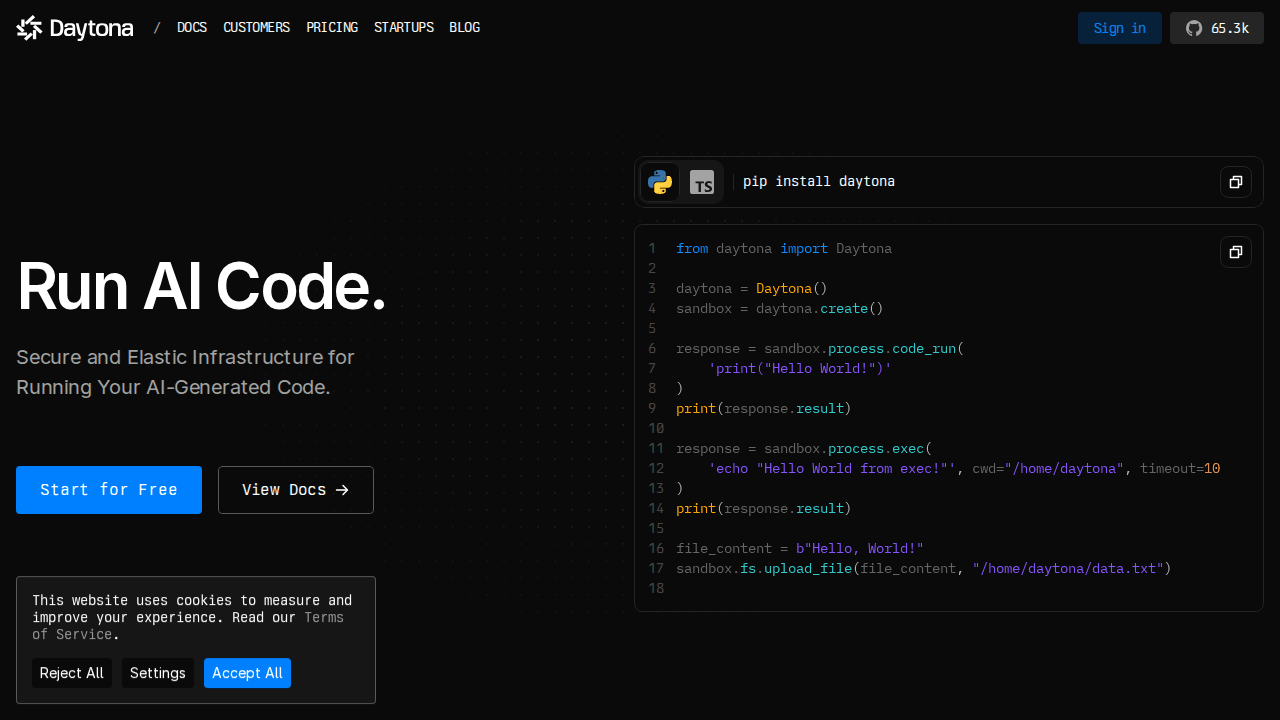
Task: Select the Python language icon
Action: pos(660,182)
